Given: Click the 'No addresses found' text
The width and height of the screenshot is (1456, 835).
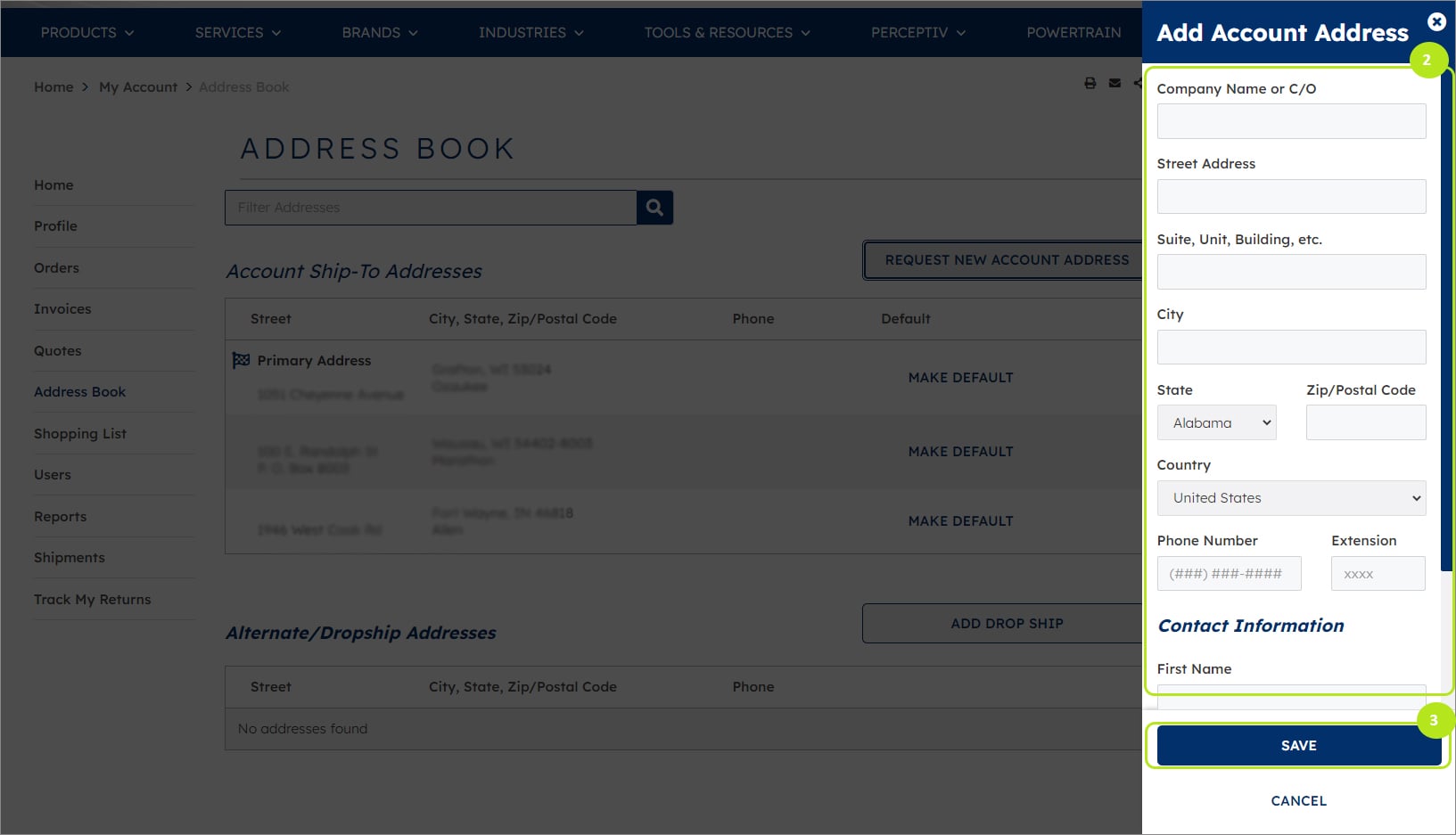Looking at the screenshot, I should click(x=302, y=729).
